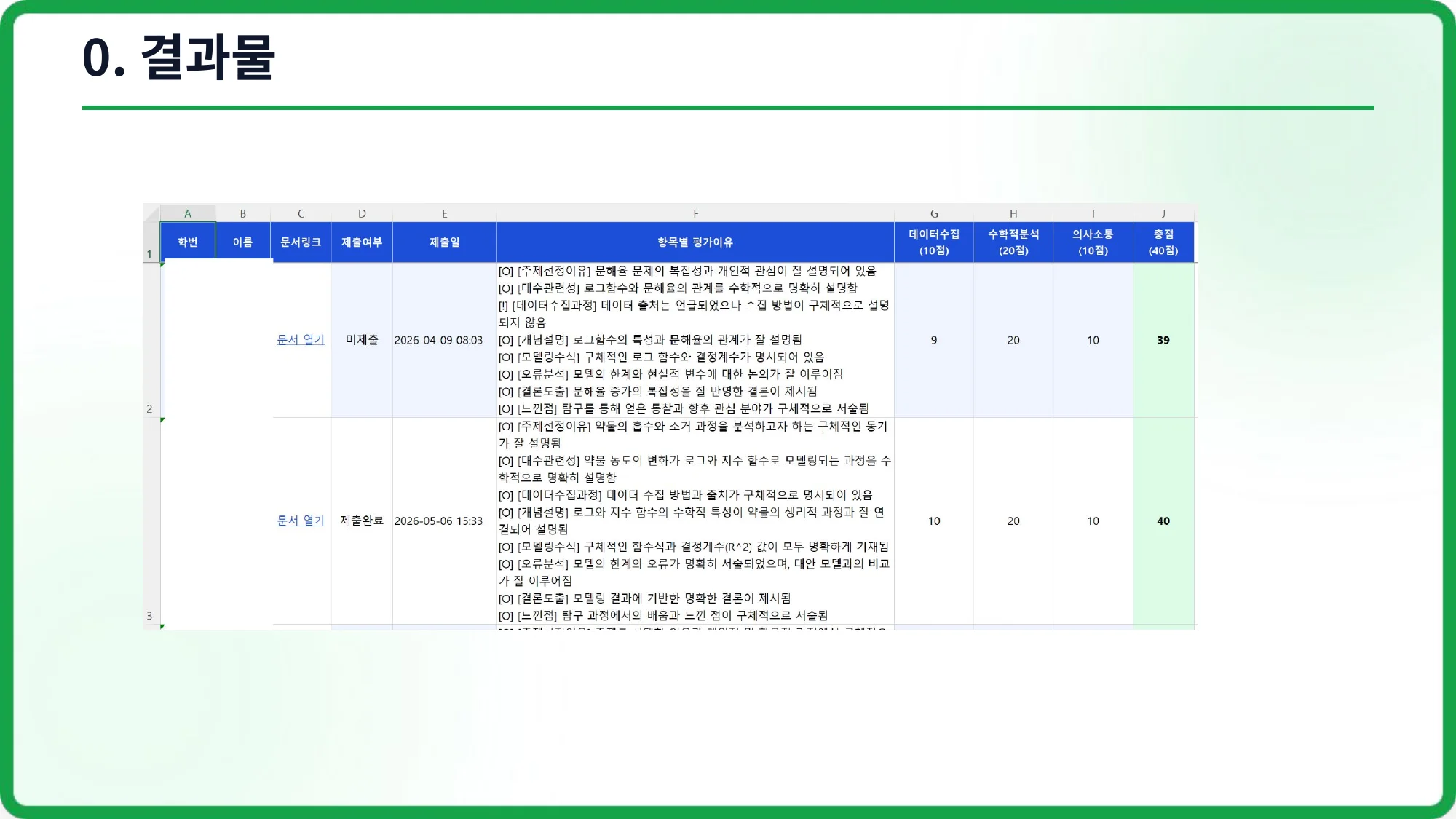The image size is (1456, 819).
Task: Select column F header
Action: pos(695,213)
